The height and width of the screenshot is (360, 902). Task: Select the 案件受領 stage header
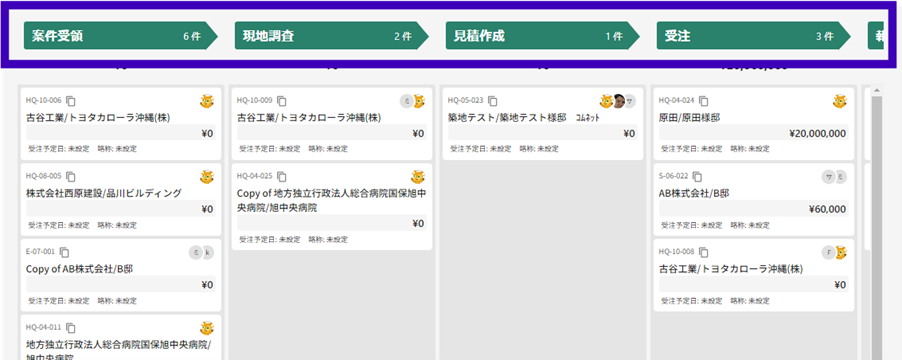tap(121, 36)
